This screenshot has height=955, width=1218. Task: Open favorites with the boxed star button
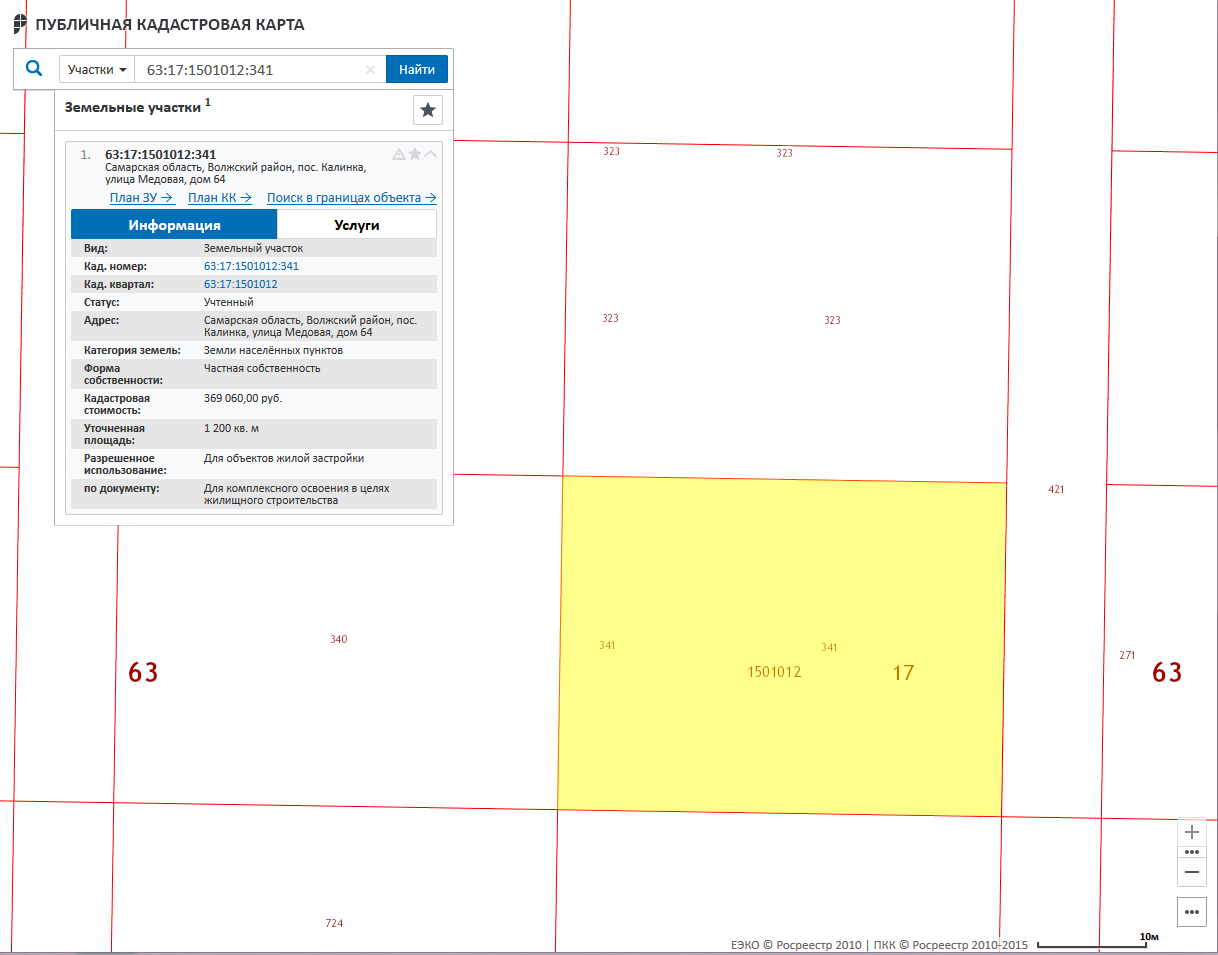point(428,110)
